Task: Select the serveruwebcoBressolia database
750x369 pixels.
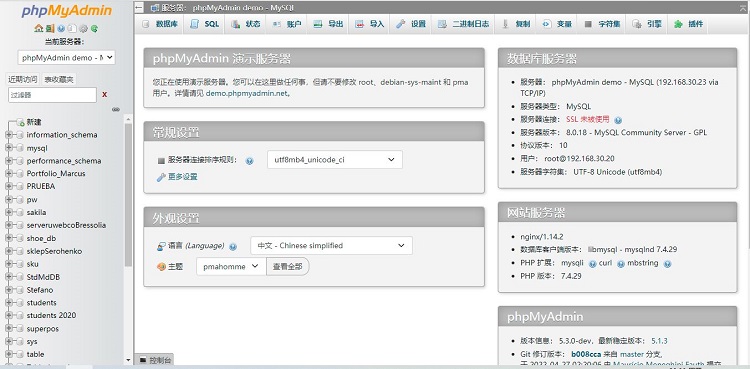Action: (66, 225)
